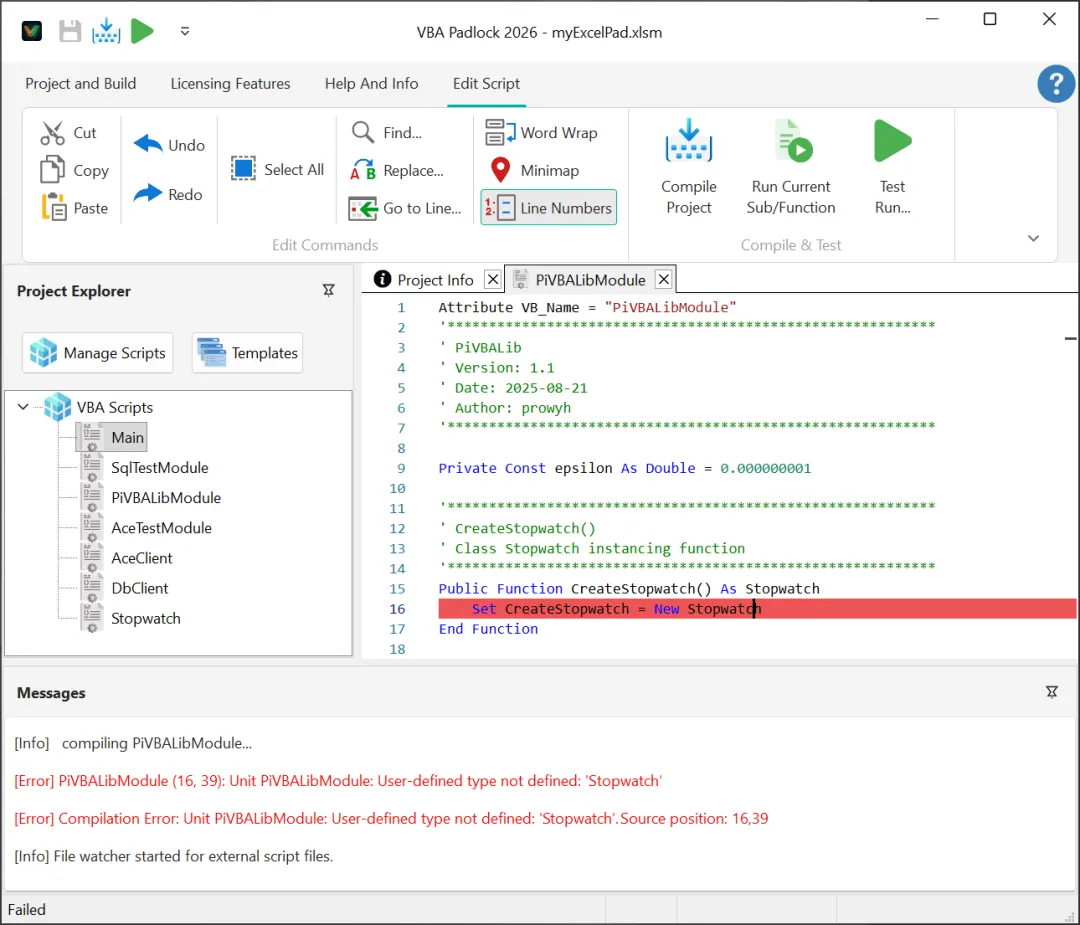Viewport: 1080px width, 925px height.
Task: Click the Stopwatch script file icon
Action: coord(92,619)
